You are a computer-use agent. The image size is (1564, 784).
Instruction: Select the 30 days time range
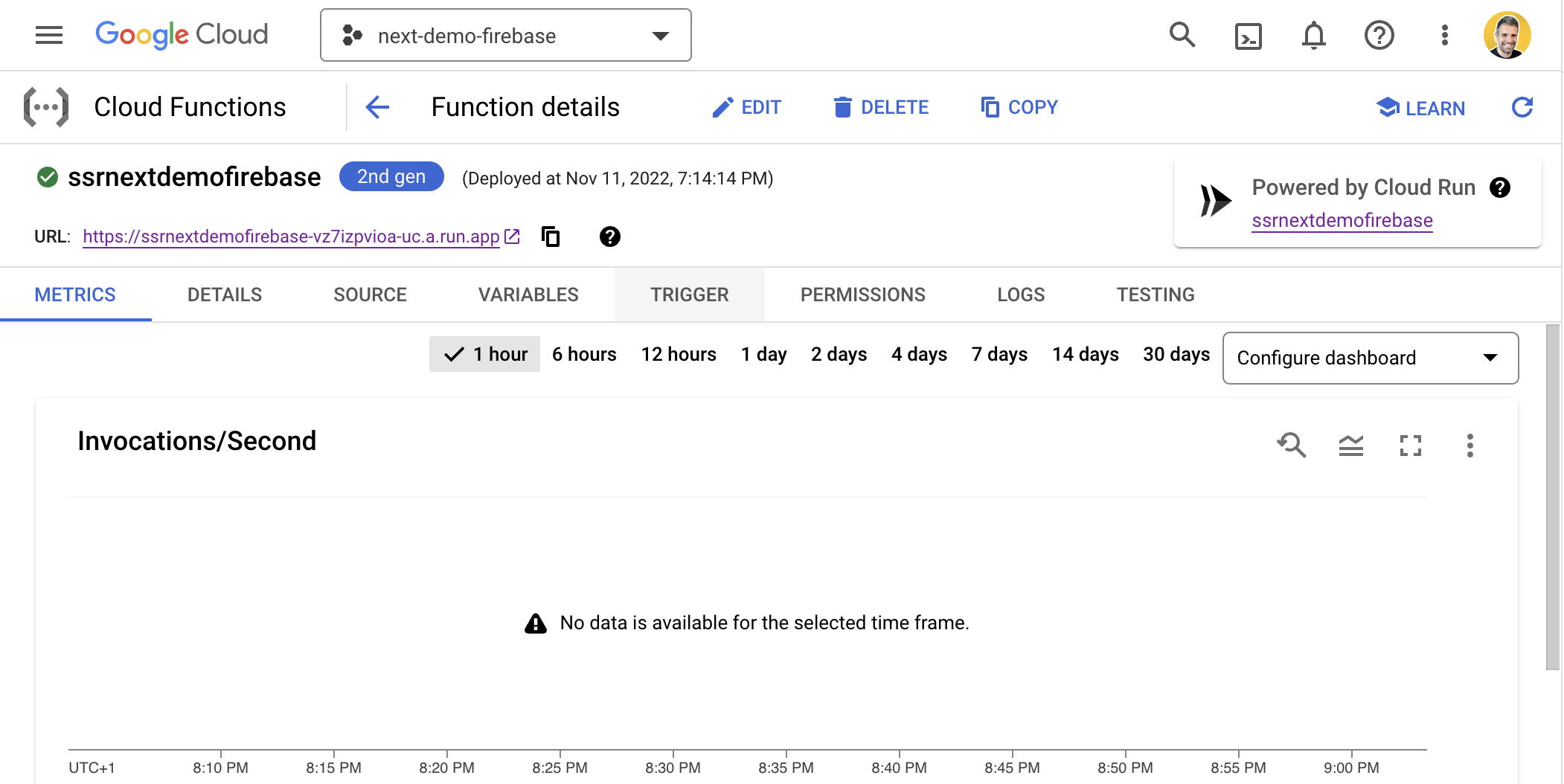tap(1176, 354)
